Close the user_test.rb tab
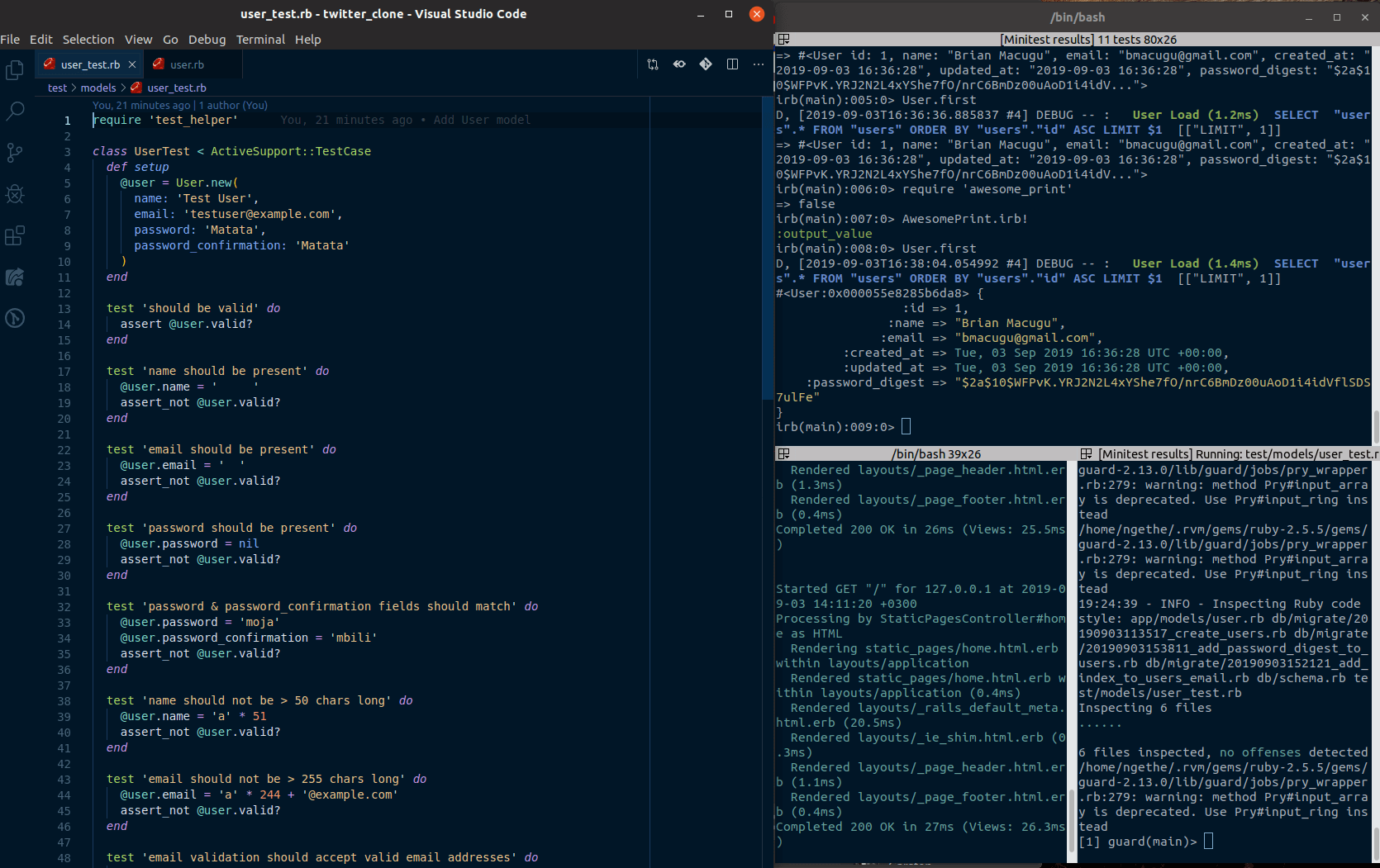The height and width of the screenshot is (868, 1380). [x=131, y=64]
